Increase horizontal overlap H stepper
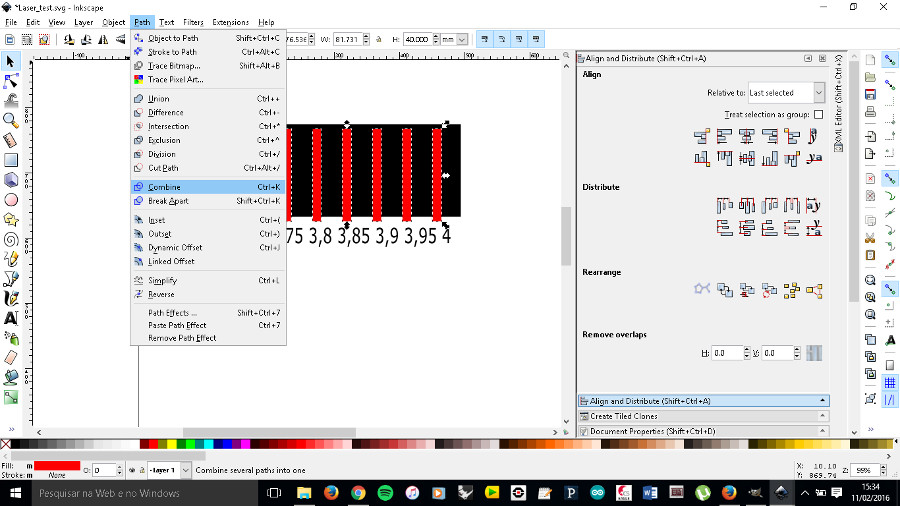This screenshot has width=900, height=506. point(747,350)
